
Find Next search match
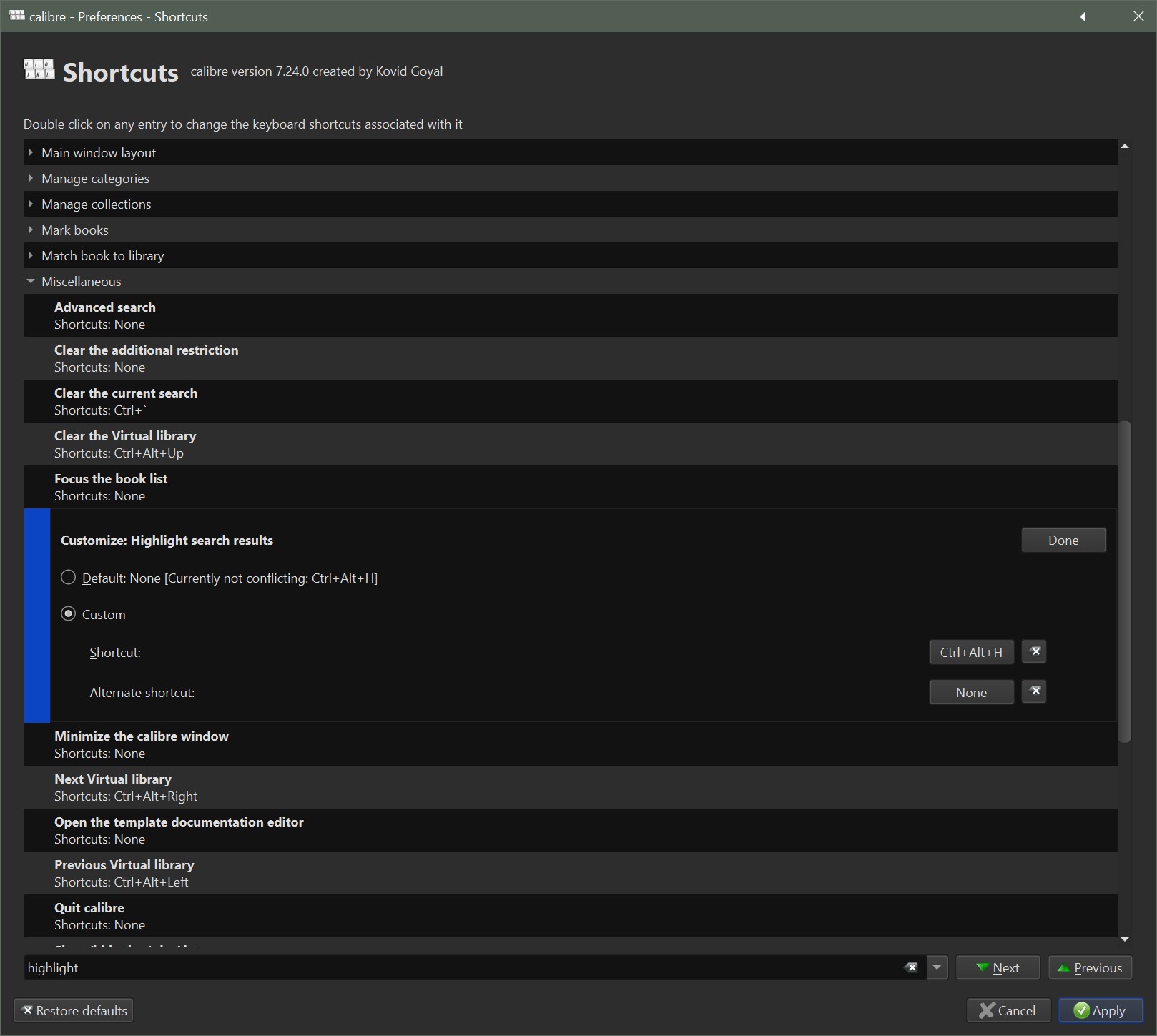[x=998, y=967]
